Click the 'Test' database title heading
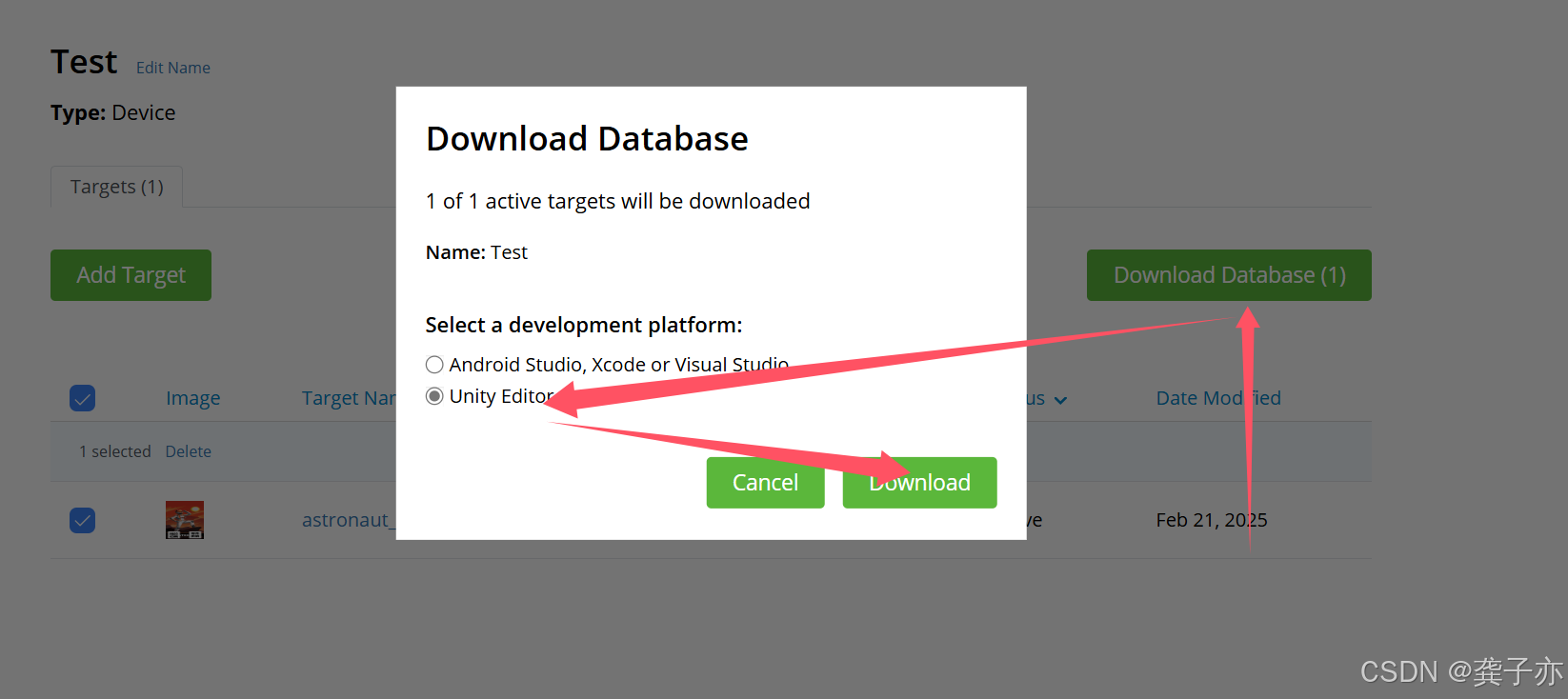 point(84,62)
